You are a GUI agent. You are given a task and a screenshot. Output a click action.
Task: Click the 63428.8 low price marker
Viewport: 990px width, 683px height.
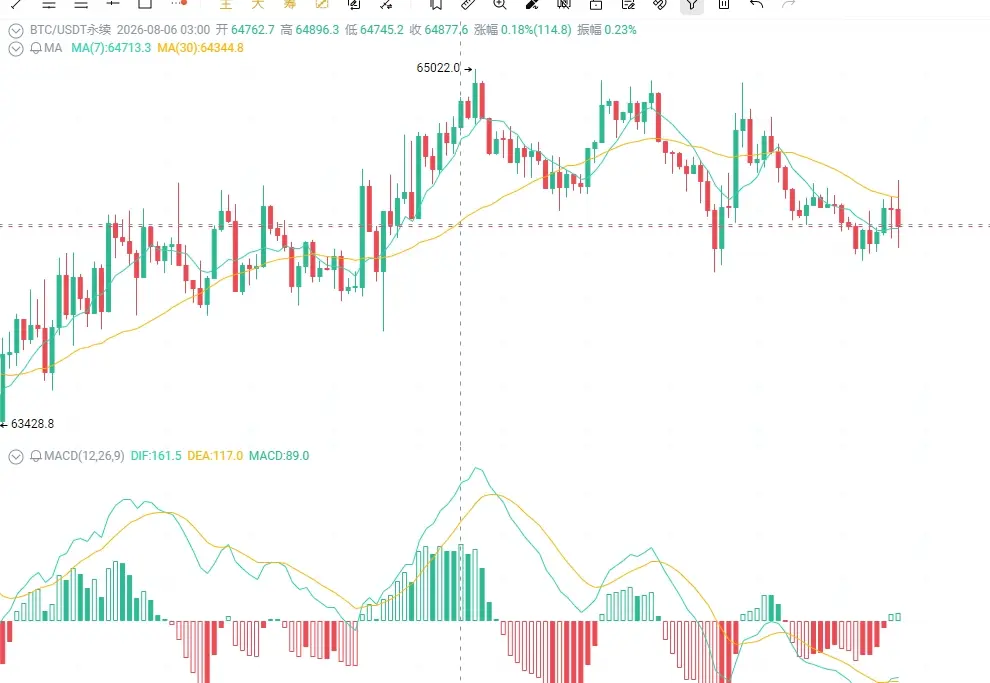(32, 424)
